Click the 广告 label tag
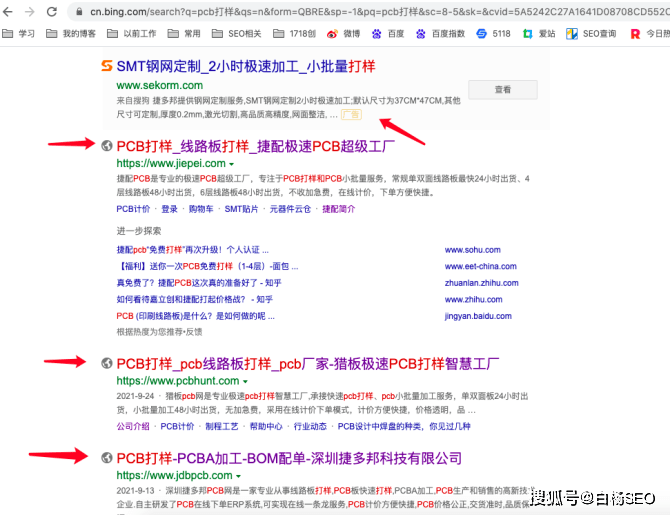670x515 pixels. 351,115
